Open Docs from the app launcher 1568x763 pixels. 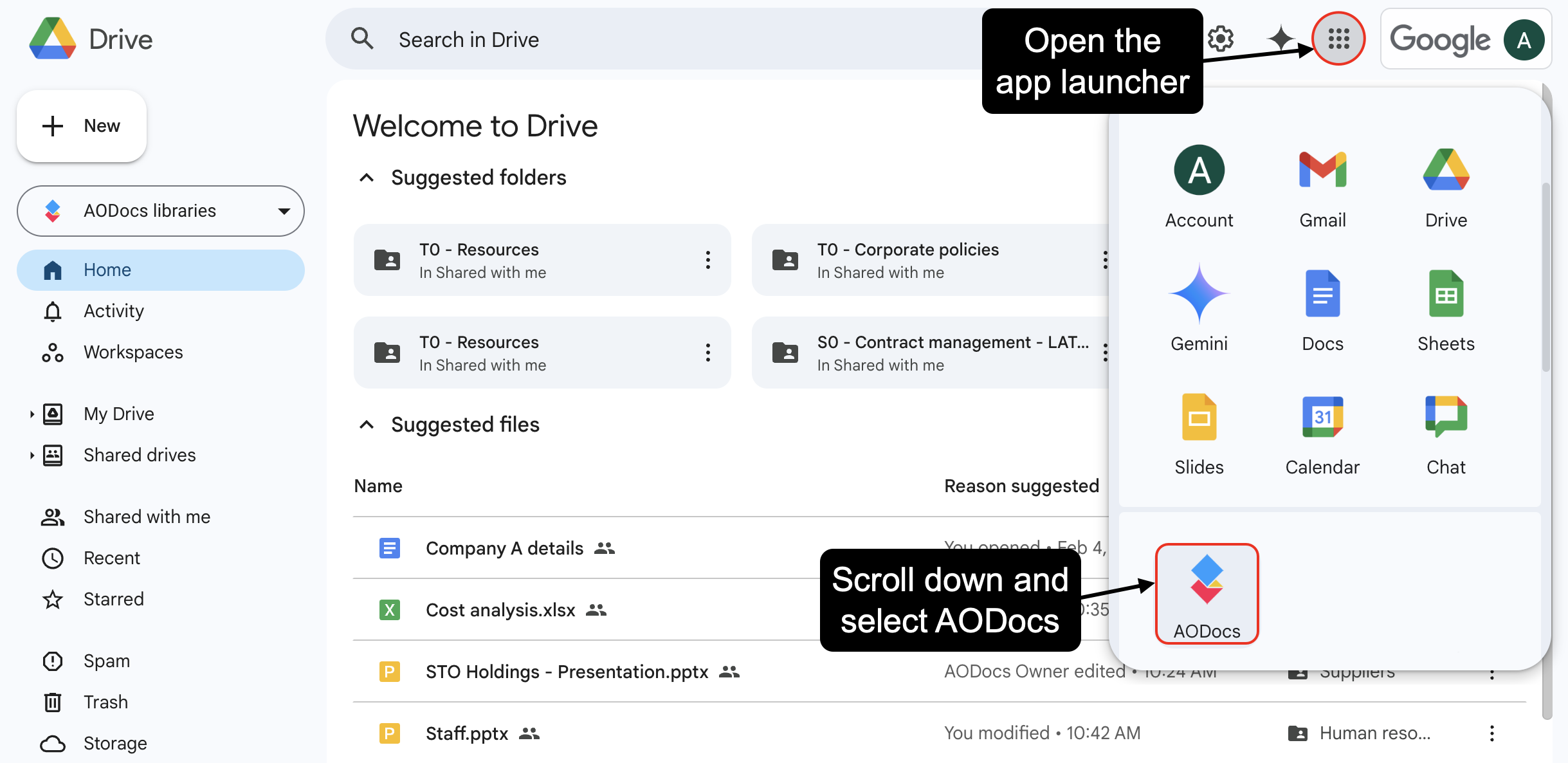[1322, 310]
